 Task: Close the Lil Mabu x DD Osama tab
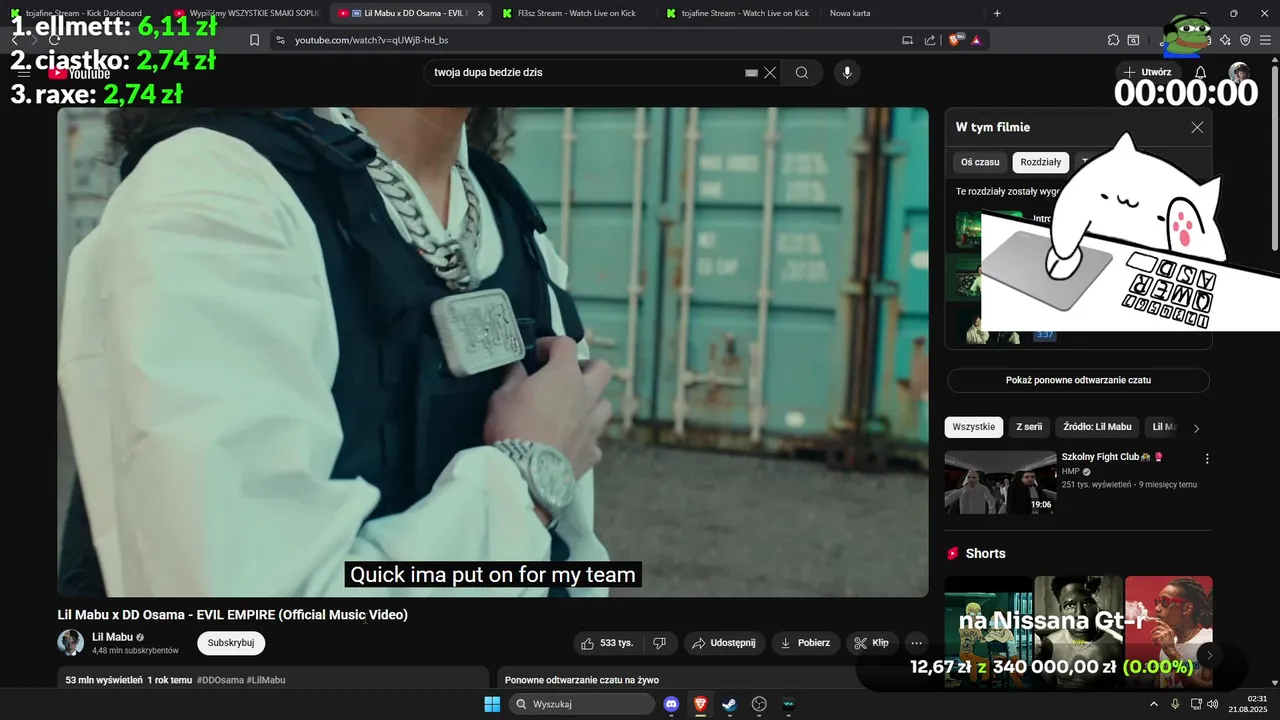coord(481,13)
